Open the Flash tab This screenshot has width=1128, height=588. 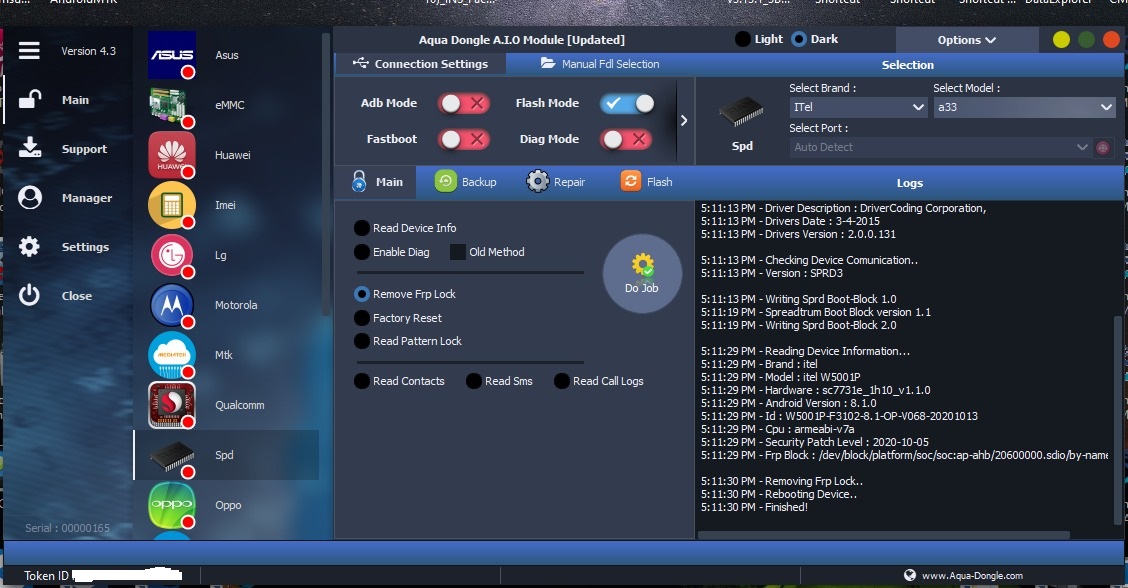click(647, 182)
